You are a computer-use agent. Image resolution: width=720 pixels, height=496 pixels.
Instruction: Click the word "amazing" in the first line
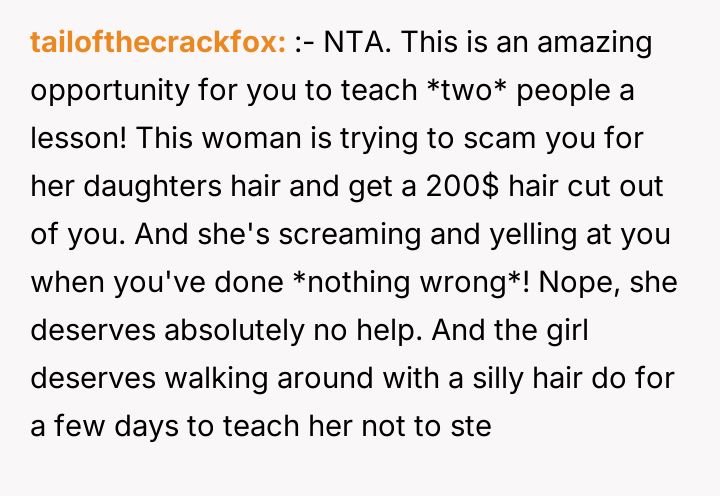594,43
